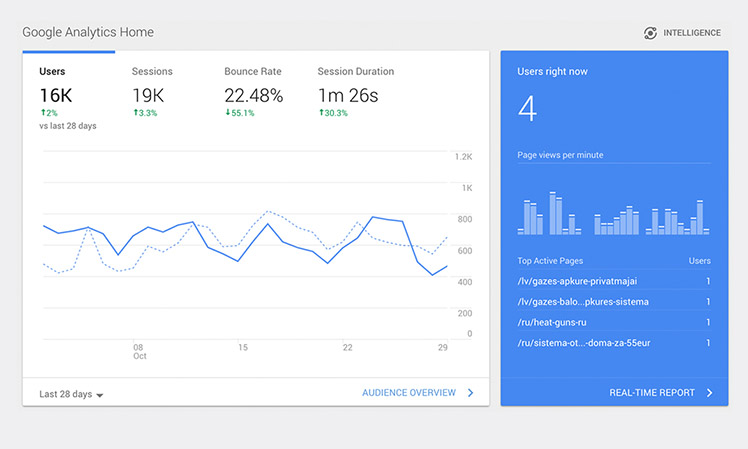
Task: Click the Users right now count 4
Action: coord(528,109)
